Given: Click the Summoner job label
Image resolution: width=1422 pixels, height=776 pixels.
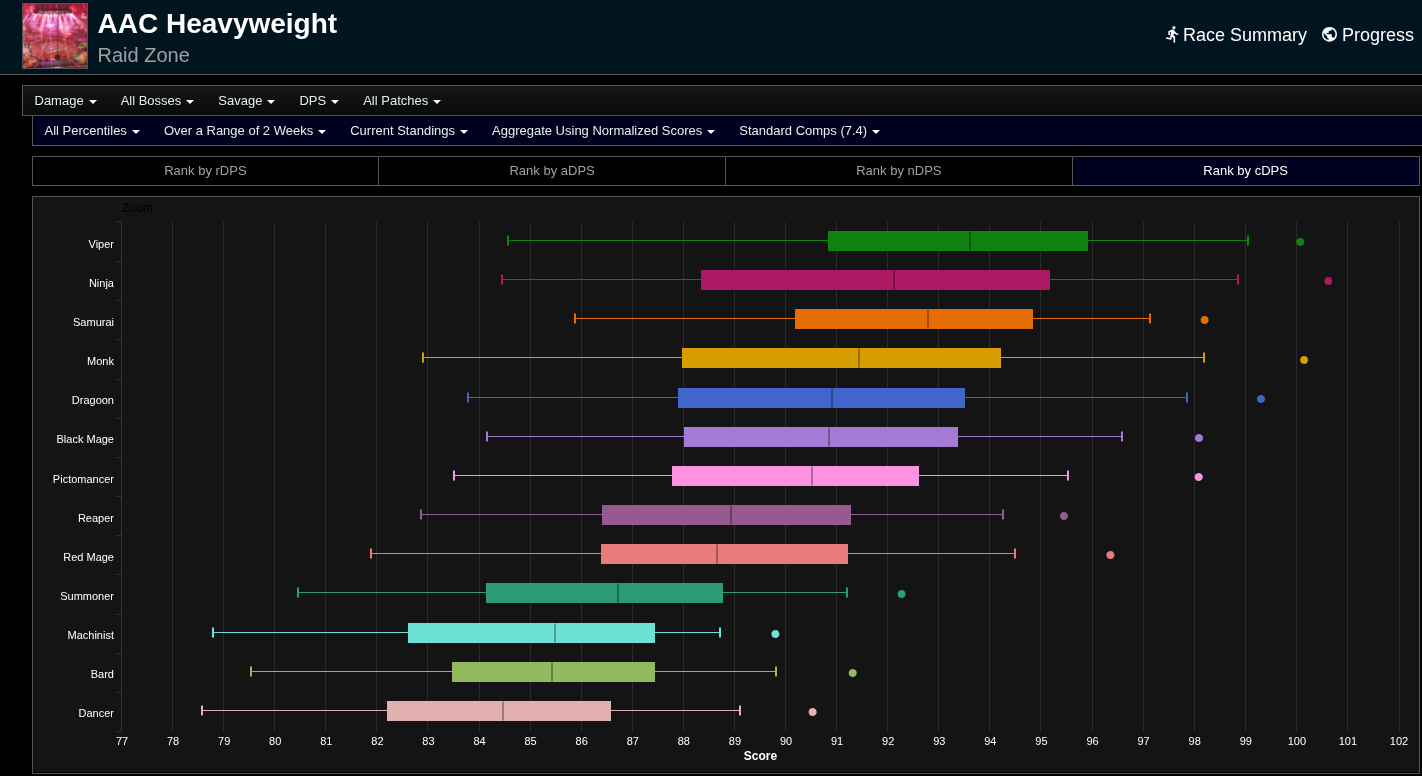Looking at the screenshot, I should pos(87,596).
